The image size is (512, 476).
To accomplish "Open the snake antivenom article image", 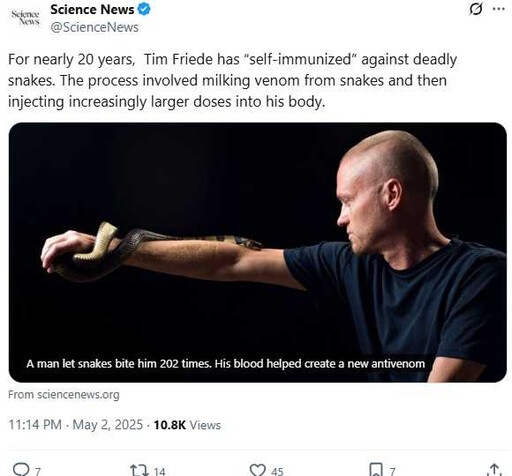I will click(257, 252).
